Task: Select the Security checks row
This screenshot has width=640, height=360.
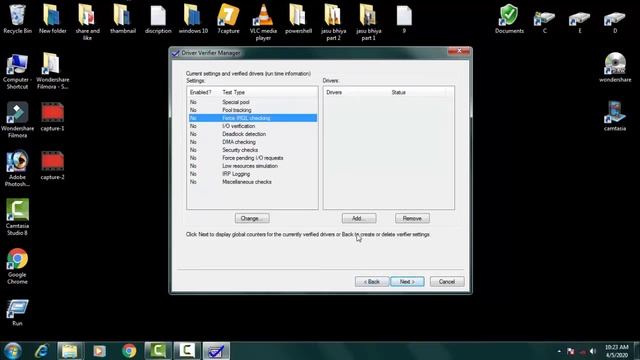Action: pos(252,150)
